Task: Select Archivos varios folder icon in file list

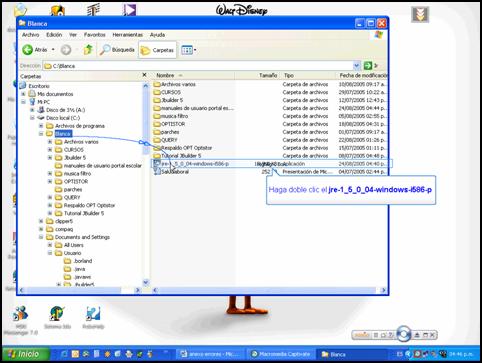Action: pos(157,84)
